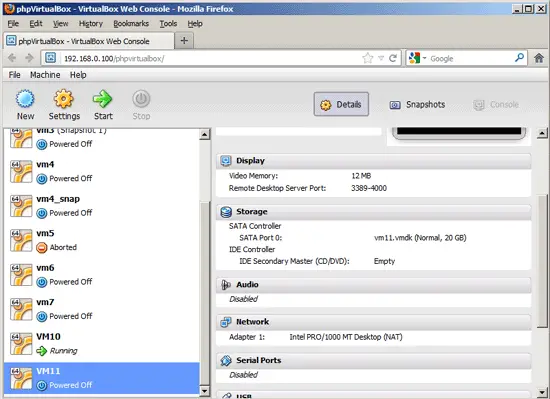Bookmark the page with the star icon
550x399 pixels.
pyautogui.click(x=368, y=58)
